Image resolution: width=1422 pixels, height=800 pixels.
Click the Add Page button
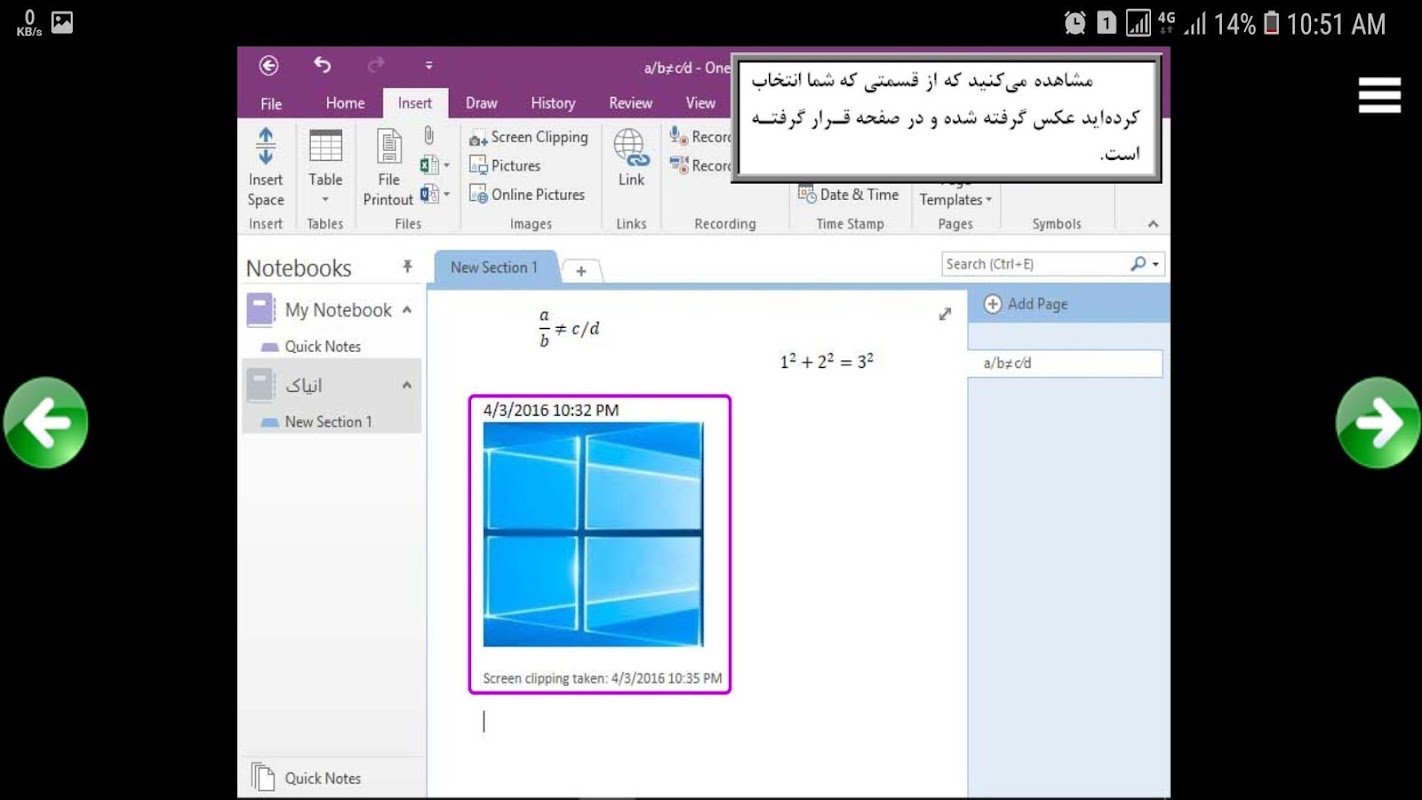(1026, 304)
